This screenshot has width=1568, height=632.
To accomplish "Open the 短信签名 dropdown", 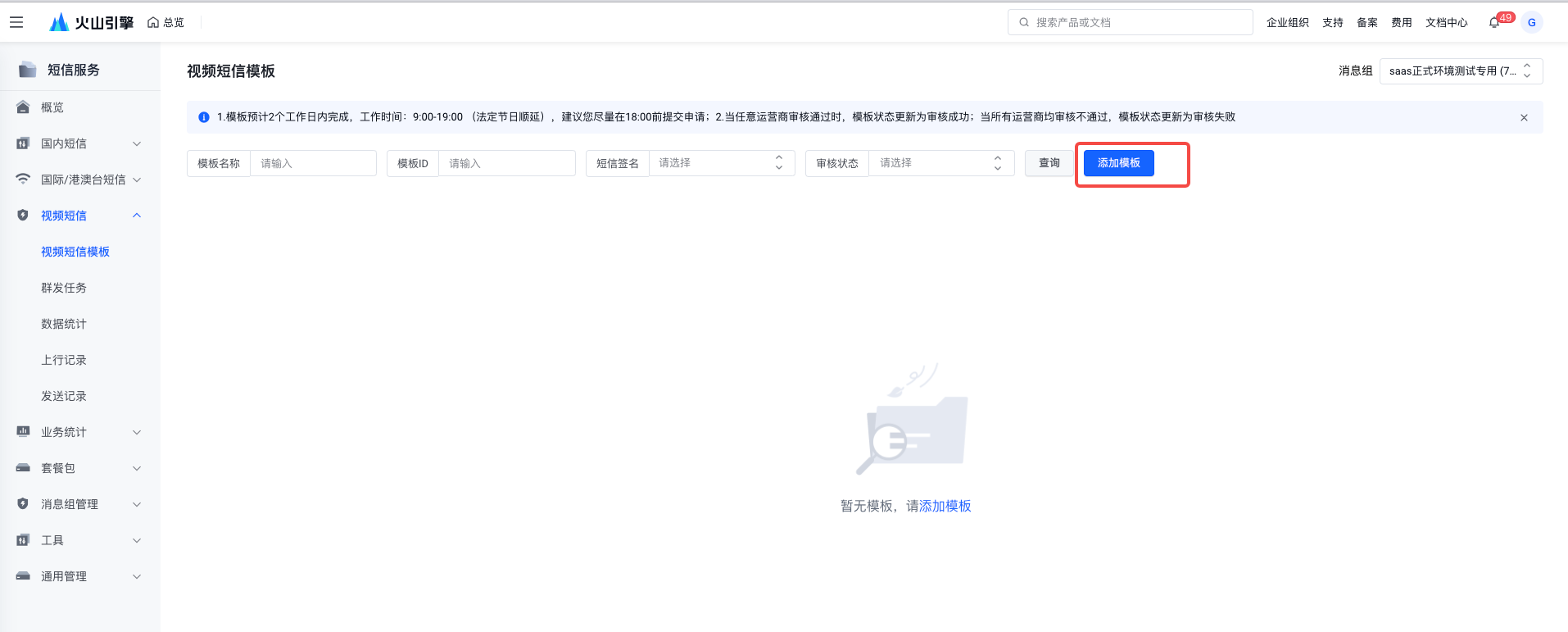I will click(x=722, y=163).
